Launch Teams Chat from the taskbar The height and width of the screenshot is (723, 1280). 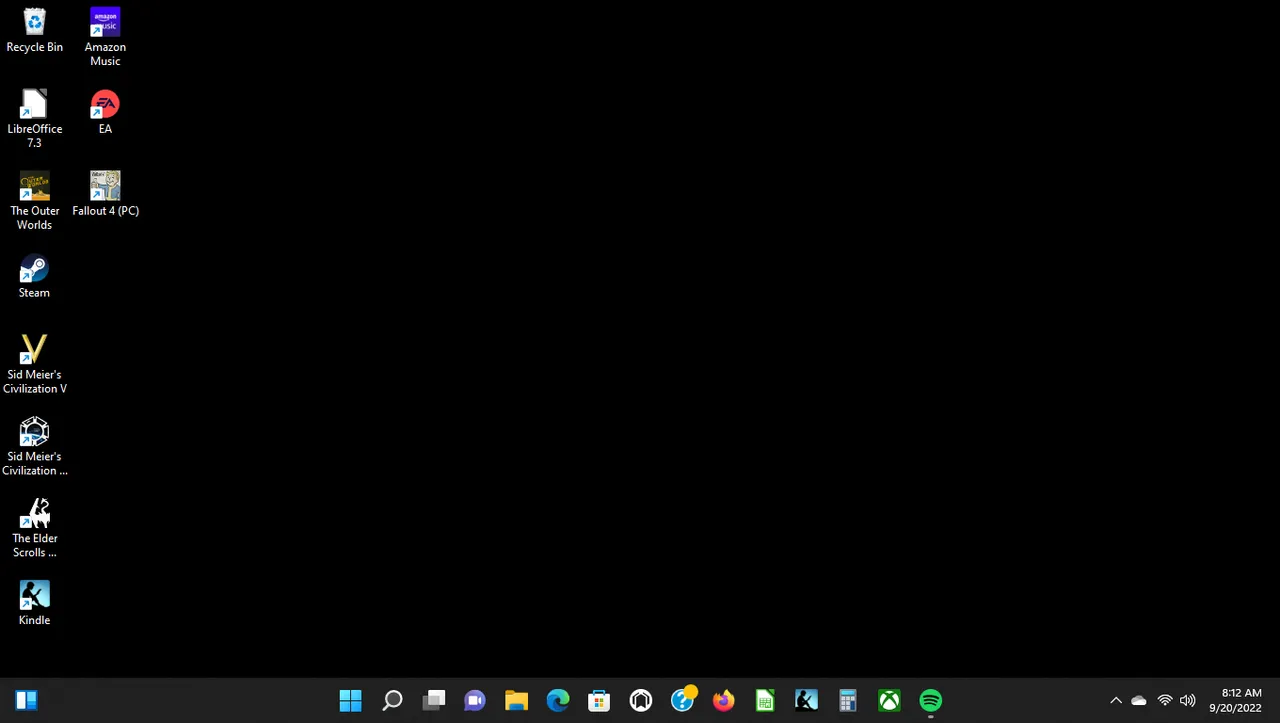pos(475,701)
